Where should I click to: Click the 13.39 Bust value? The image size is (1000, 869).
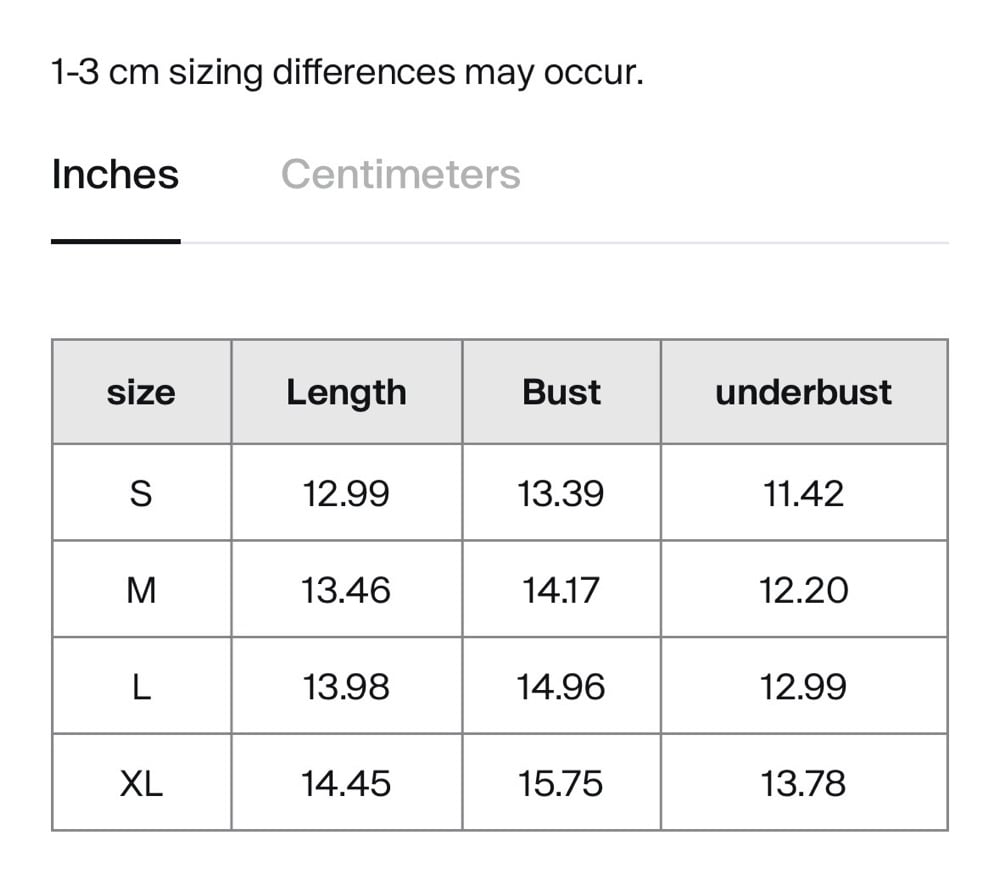point(561,493)
